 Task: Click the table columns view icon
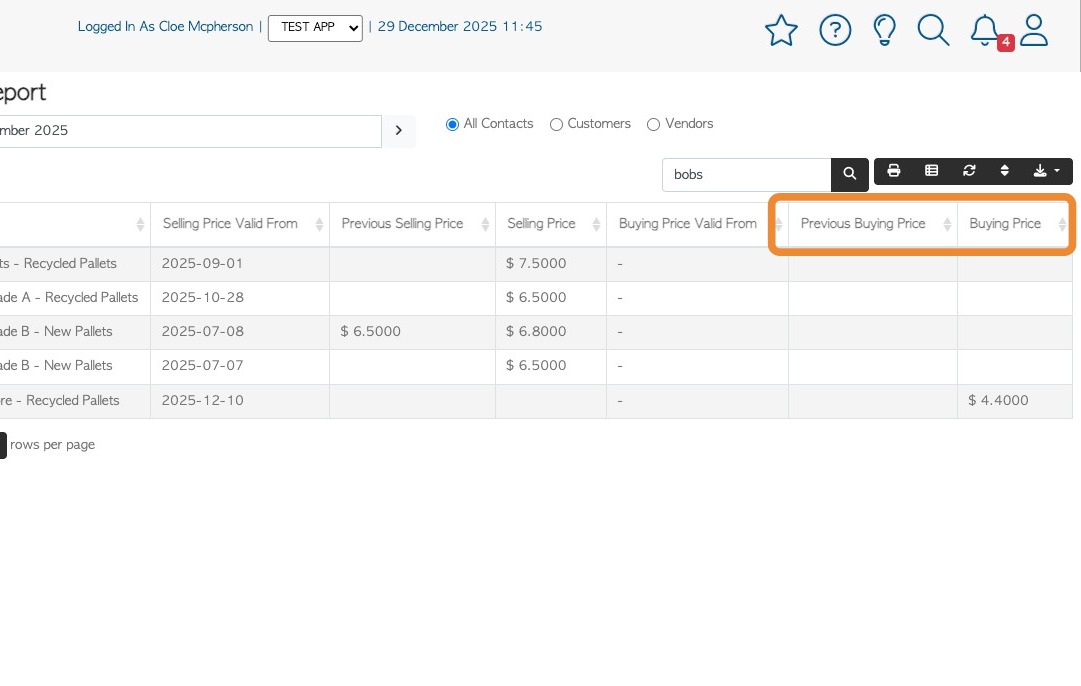click(931, 170)
